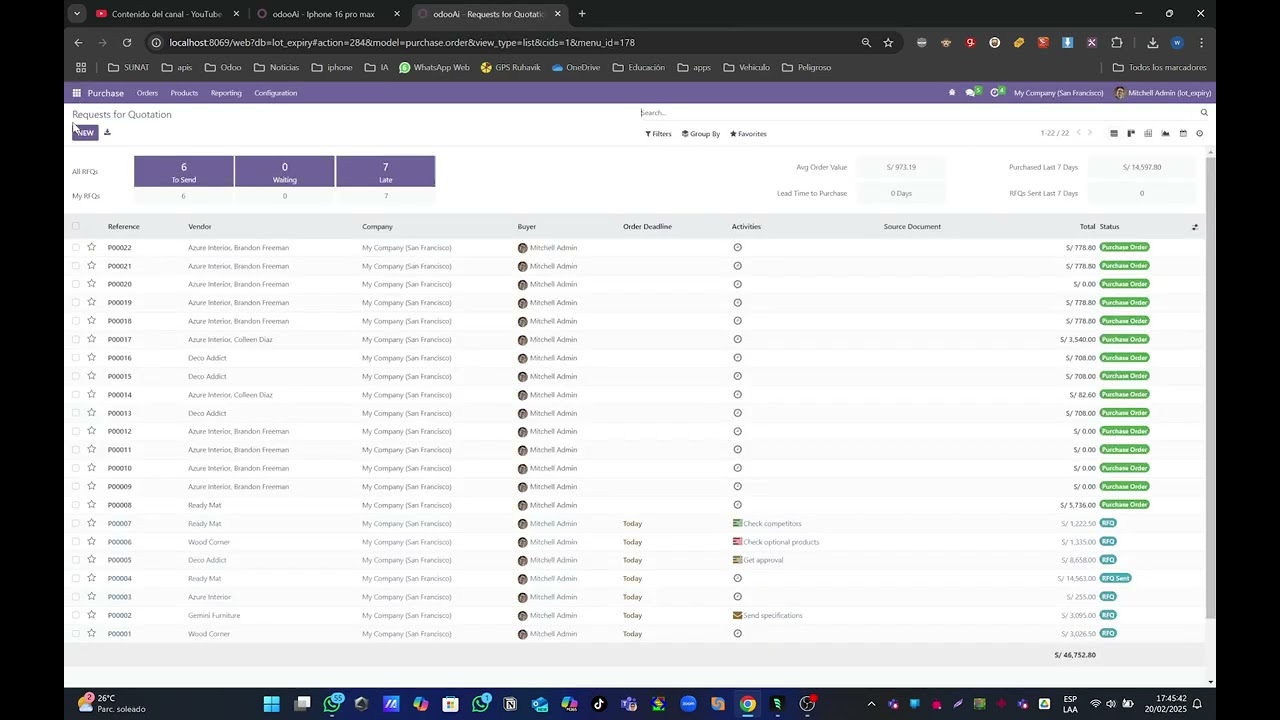The height and width of the screenshot is (720, 1280).
Task: Tick the checkbox for P00008
Action: (75, 505)
